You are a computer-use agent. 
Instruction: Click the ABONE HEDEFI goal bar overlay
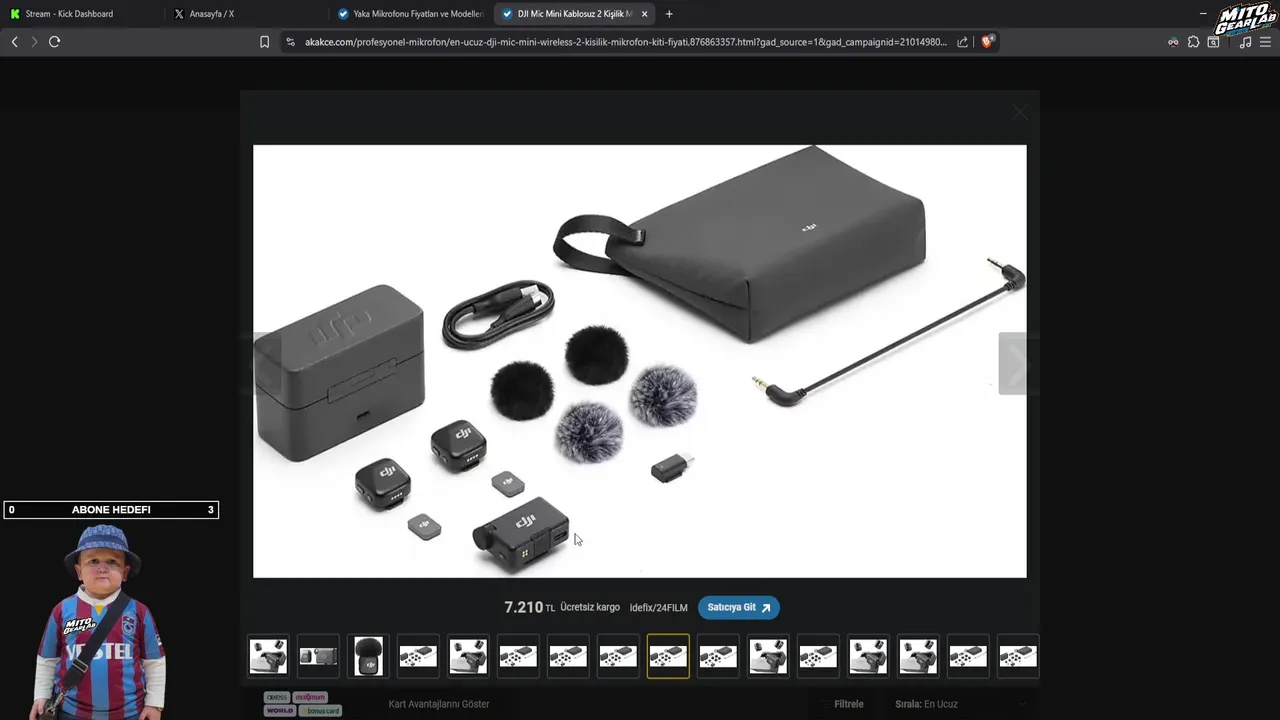tap(111, 510)
